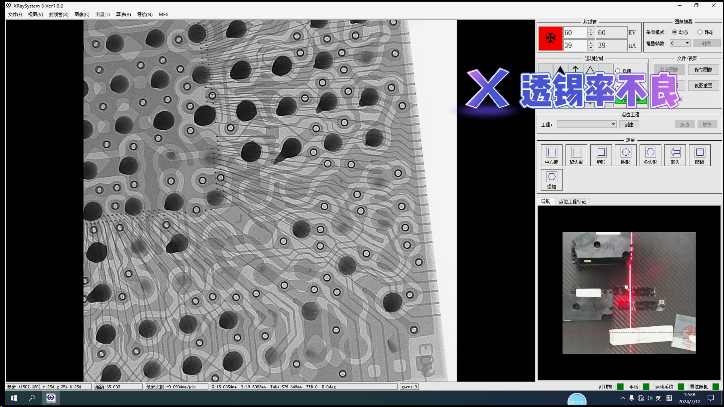Select the rectangle measurement tool icon
This screenshot has height=407, width=724.
pos(600,154)
